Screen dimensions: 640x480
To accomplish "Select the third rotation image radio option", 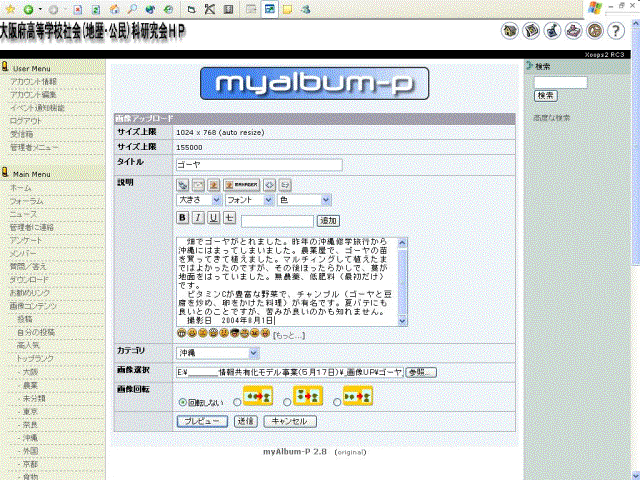I will point(337,402).
